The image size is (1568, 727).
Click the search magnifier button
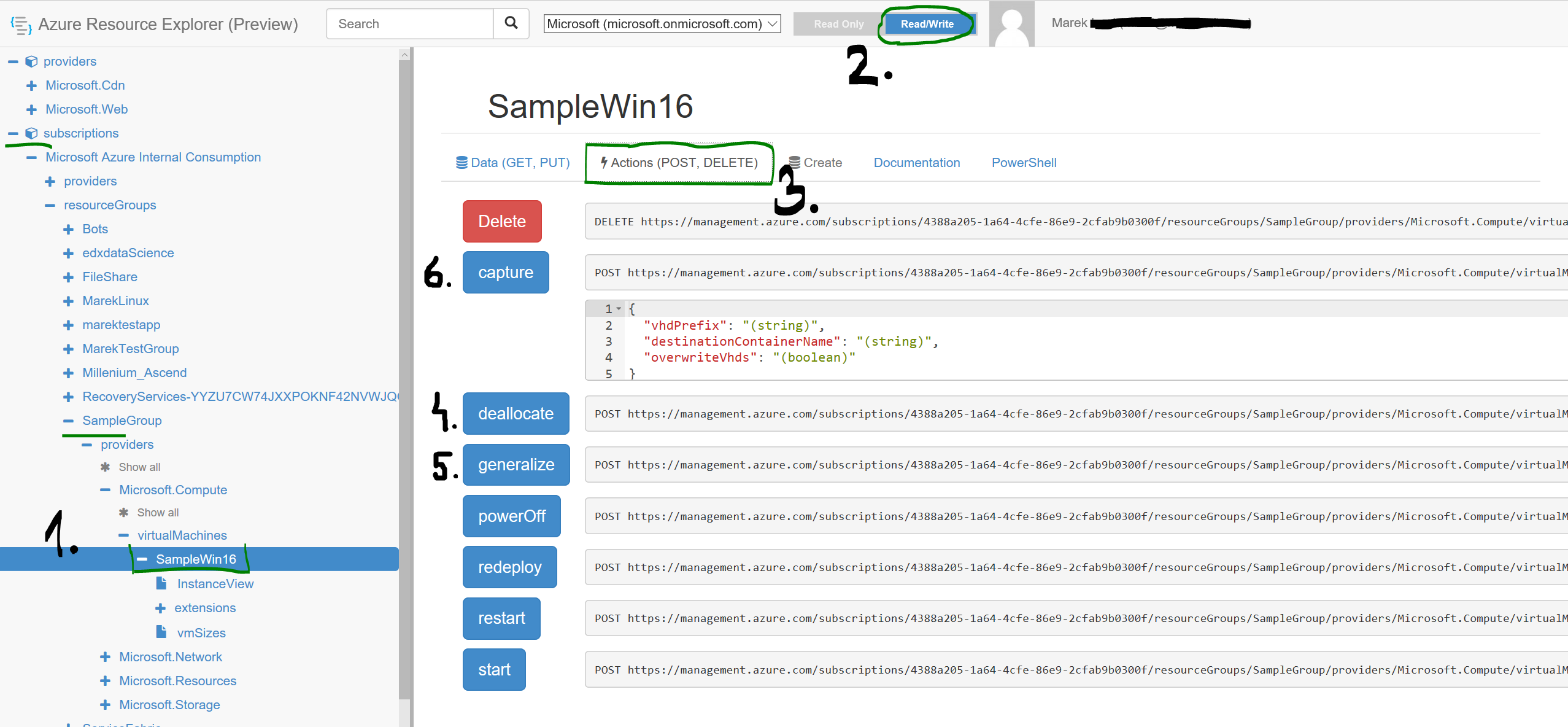(511, 23)
